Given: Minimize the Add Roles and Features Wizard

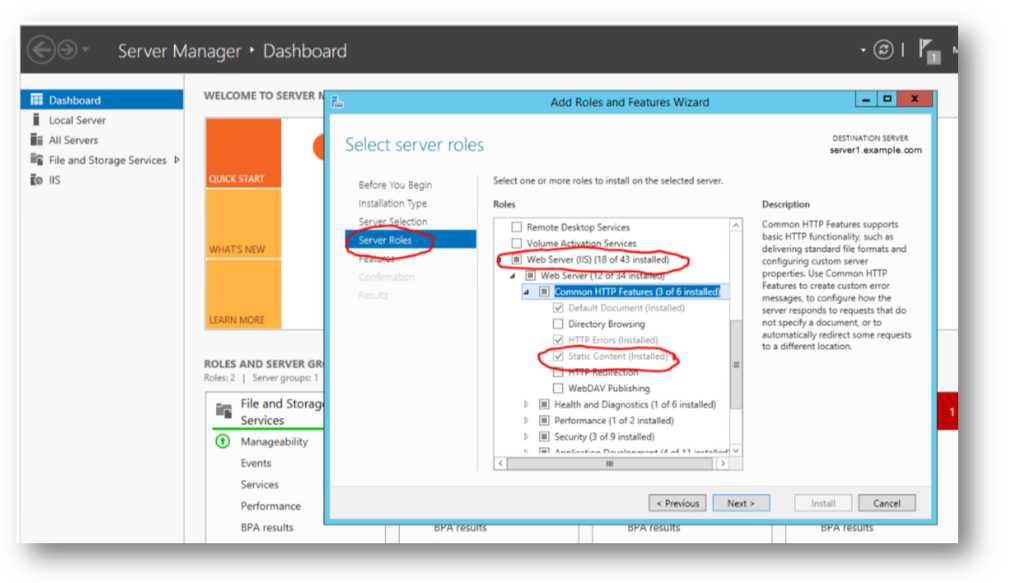Looking at the screenshot, I should click(x=866, y=99).
